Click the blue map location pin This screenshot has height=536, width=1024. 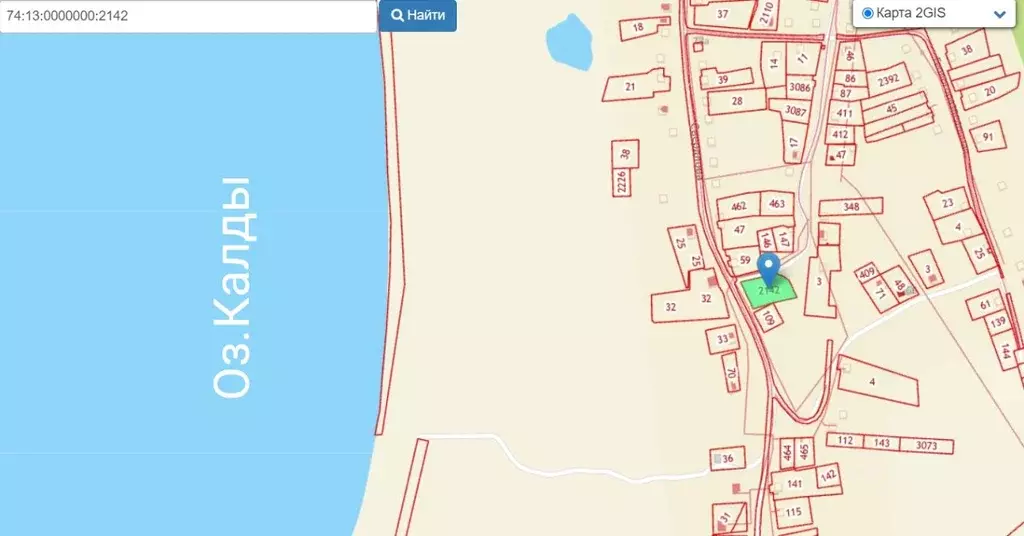(769, 270)
